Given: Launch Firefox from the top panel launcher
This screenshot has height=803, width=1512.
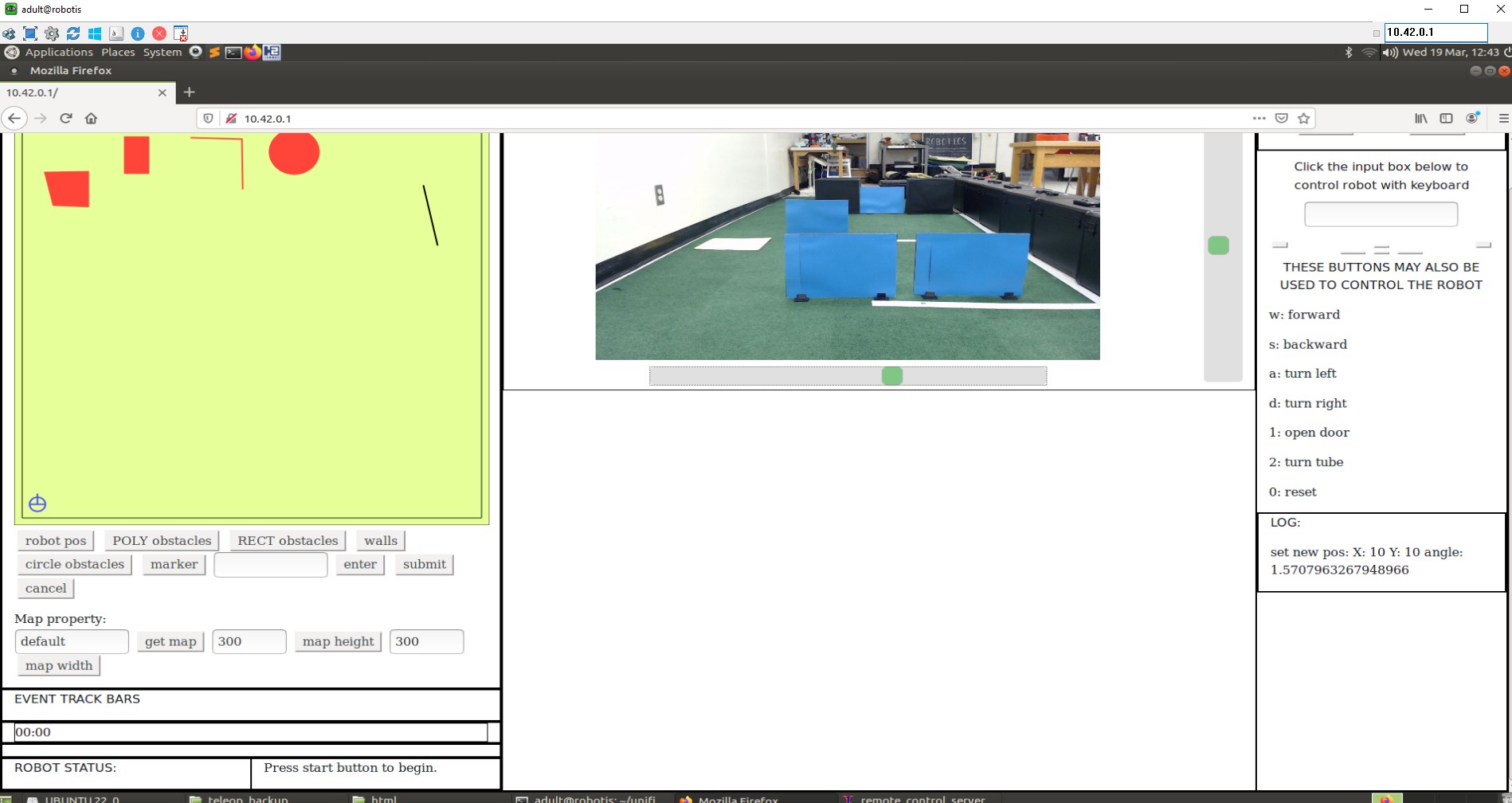Looking at the screenshot, I should pyautogui.click(x=253, y=53).
